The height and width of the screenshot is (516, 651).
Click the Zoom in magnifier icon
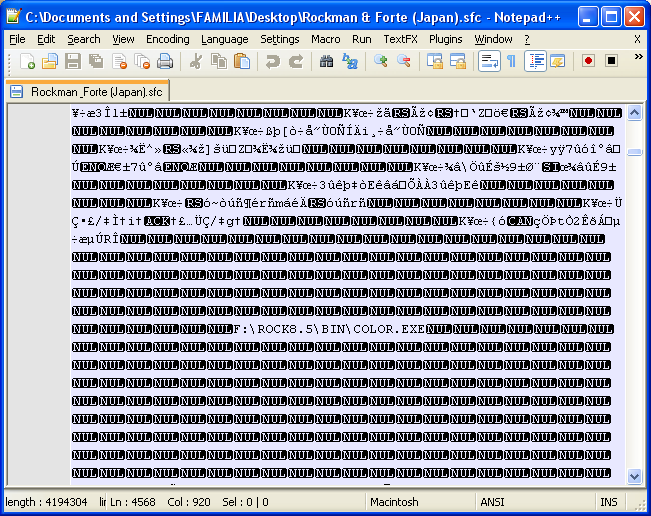(380, 61)
